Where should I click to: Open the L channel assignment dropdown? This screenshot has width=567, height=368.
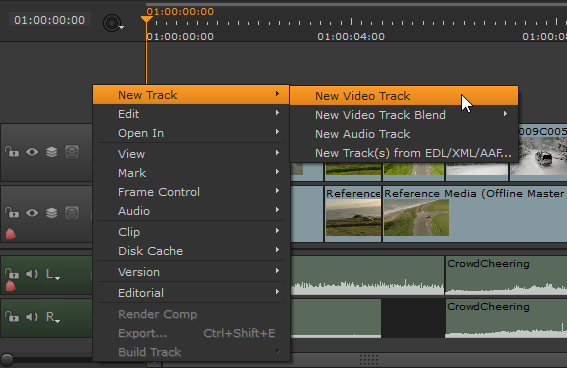pyautogui.click(x=53, y=274)
